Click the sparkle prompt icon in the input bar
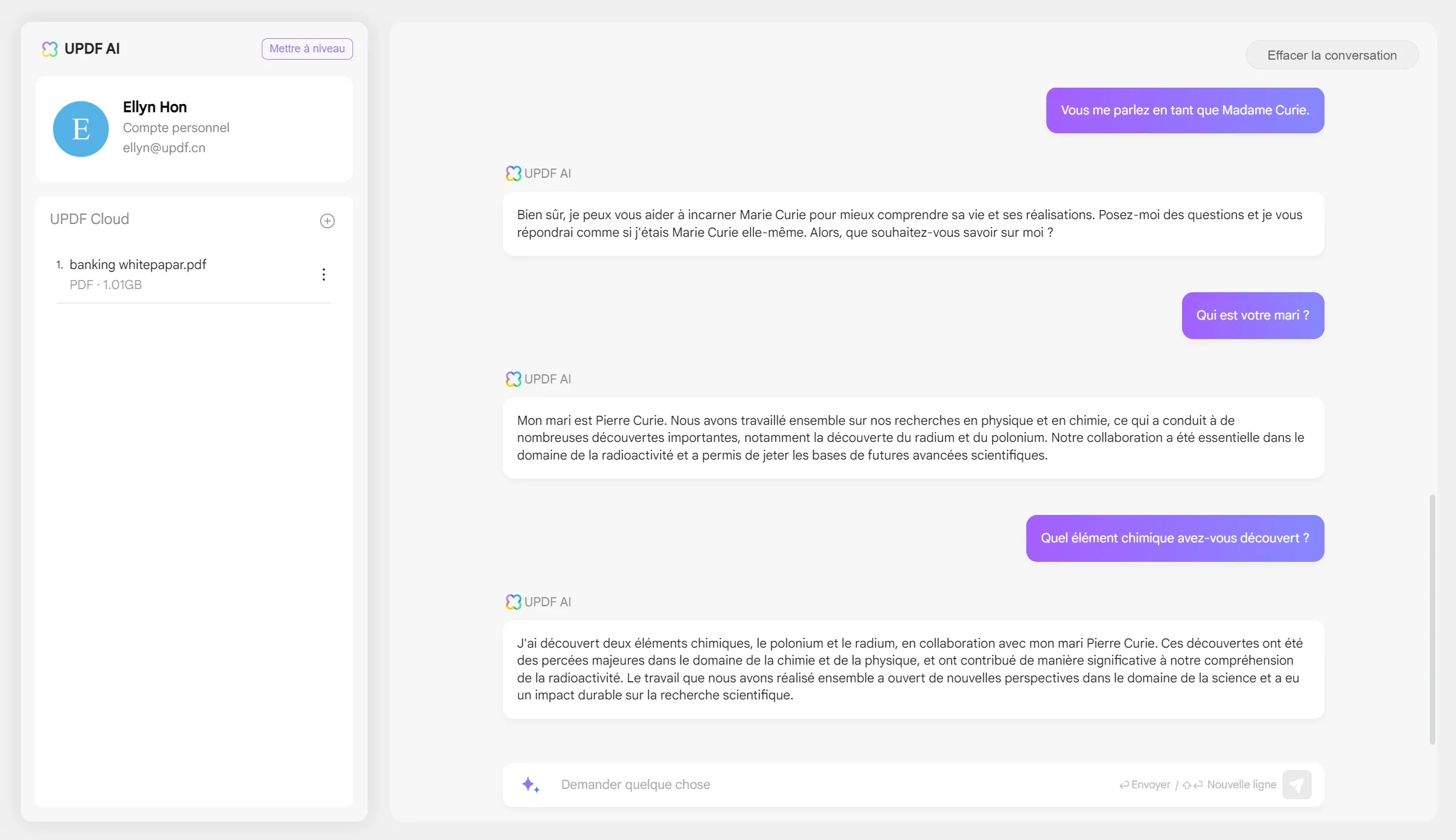The image size is (1456, 840). 530,785
